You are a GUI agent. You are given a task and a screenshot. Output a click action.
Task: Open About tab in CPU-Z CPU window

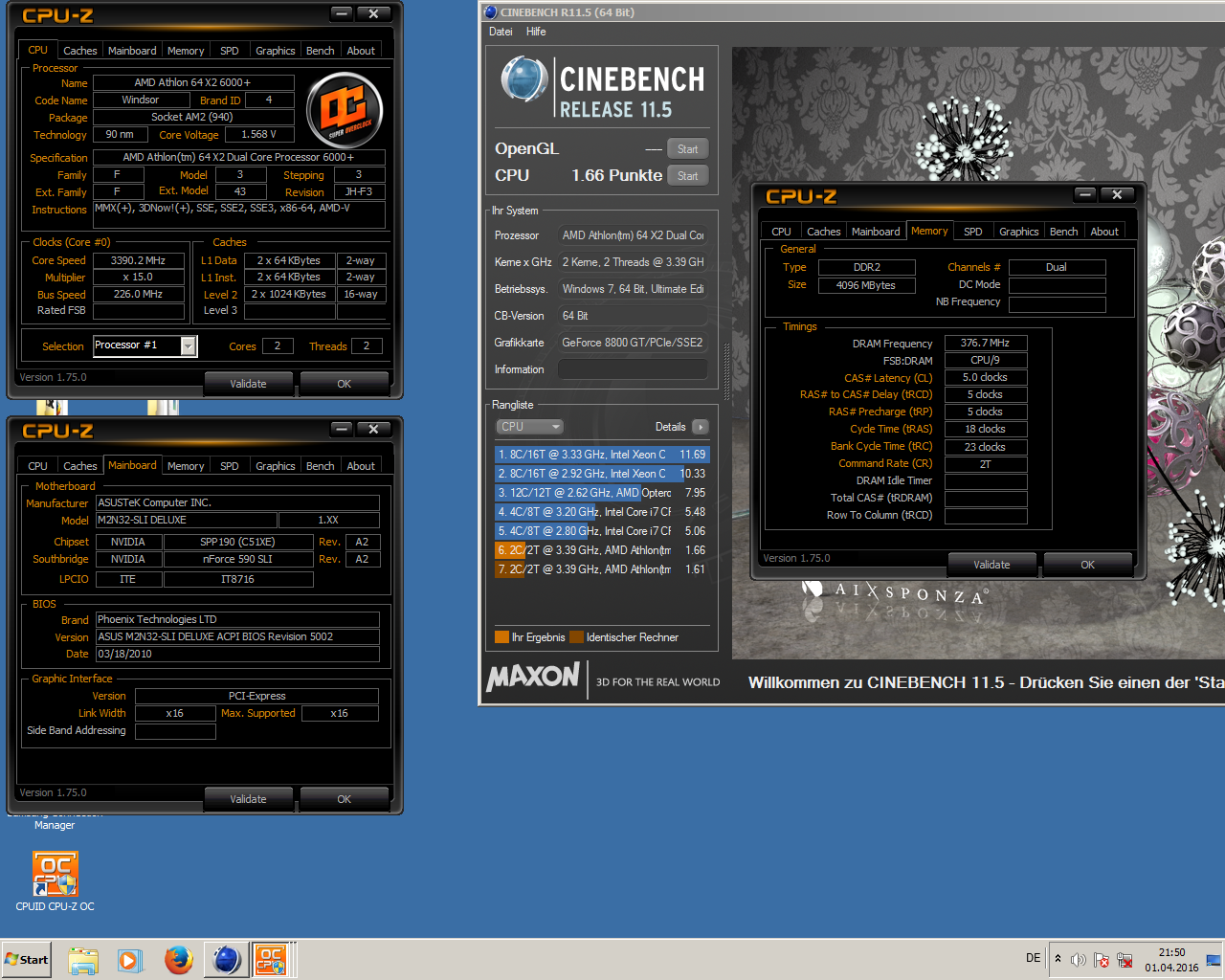click(x=361, y=51)
